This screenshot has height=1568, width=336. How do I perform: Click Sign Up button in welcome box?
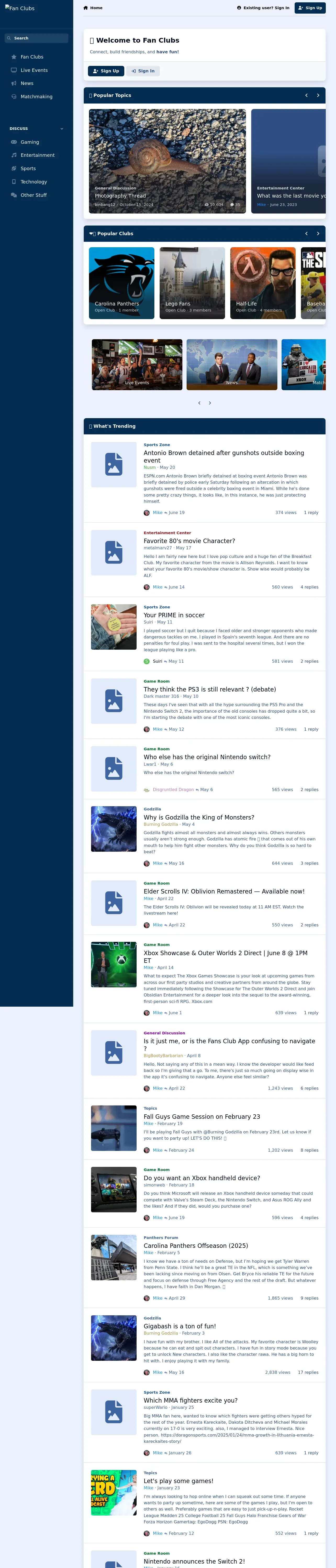(106, 71)
